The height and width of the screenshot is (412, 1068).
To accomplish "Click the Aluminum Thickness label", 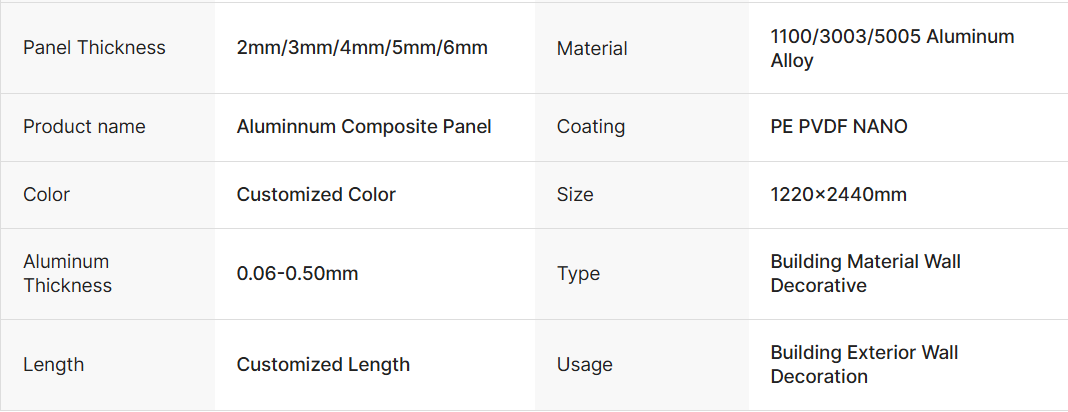I will coord(67,273).
